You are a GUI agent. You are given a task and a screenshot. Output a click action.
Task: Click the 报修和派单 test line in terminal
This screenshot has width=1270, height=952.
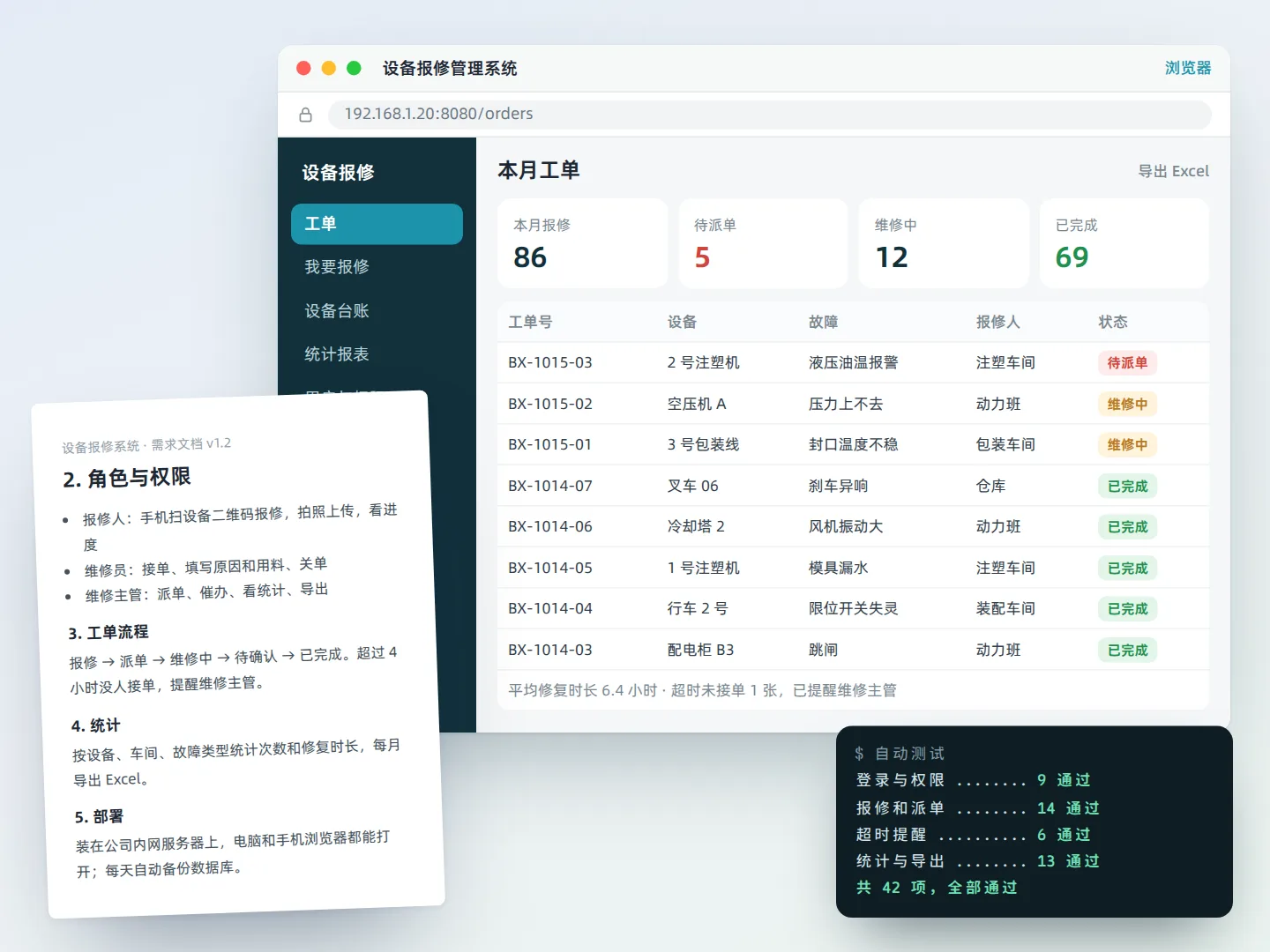point(978,807)
